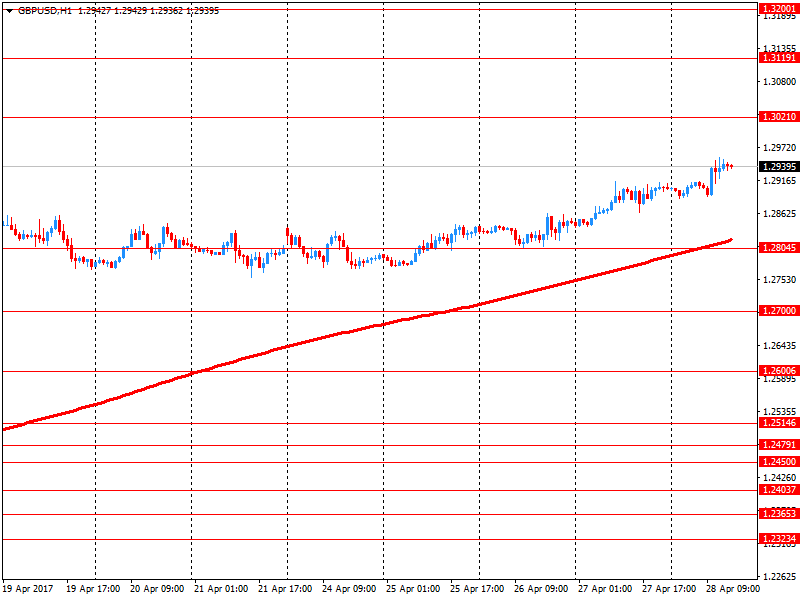Click the 1.24260 price scale value
Screen dimensions: 800x600
coord(780,478)
